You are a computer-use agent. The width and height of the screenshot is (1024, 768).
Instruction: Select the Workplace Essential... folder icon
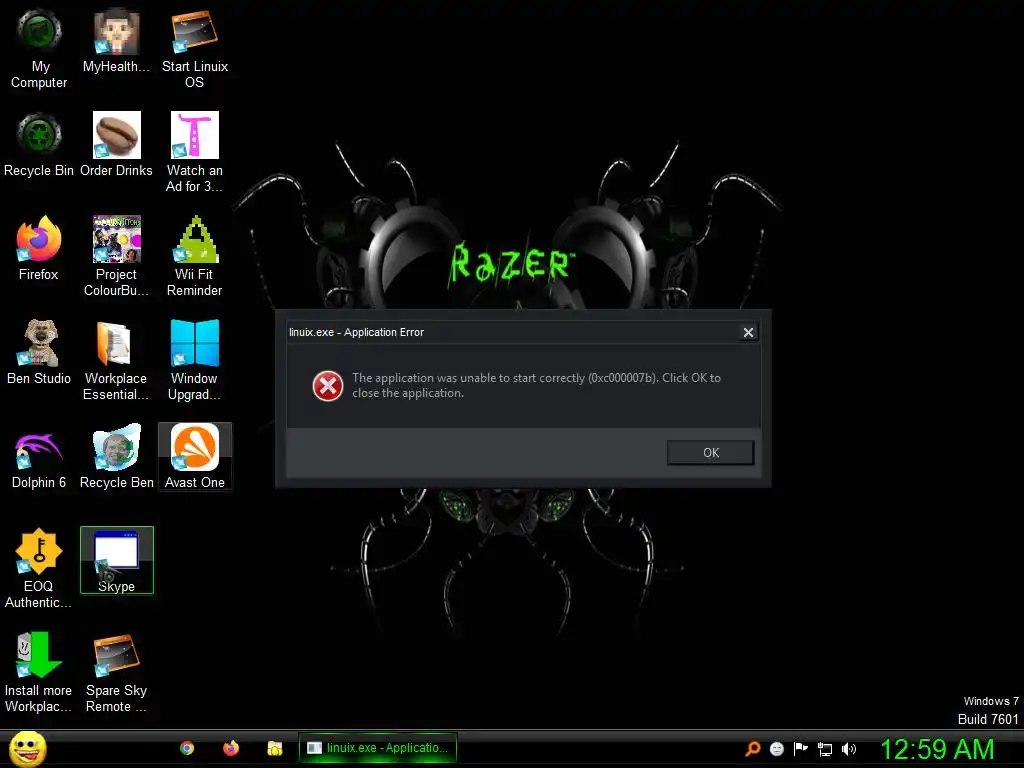click(116, 360)
